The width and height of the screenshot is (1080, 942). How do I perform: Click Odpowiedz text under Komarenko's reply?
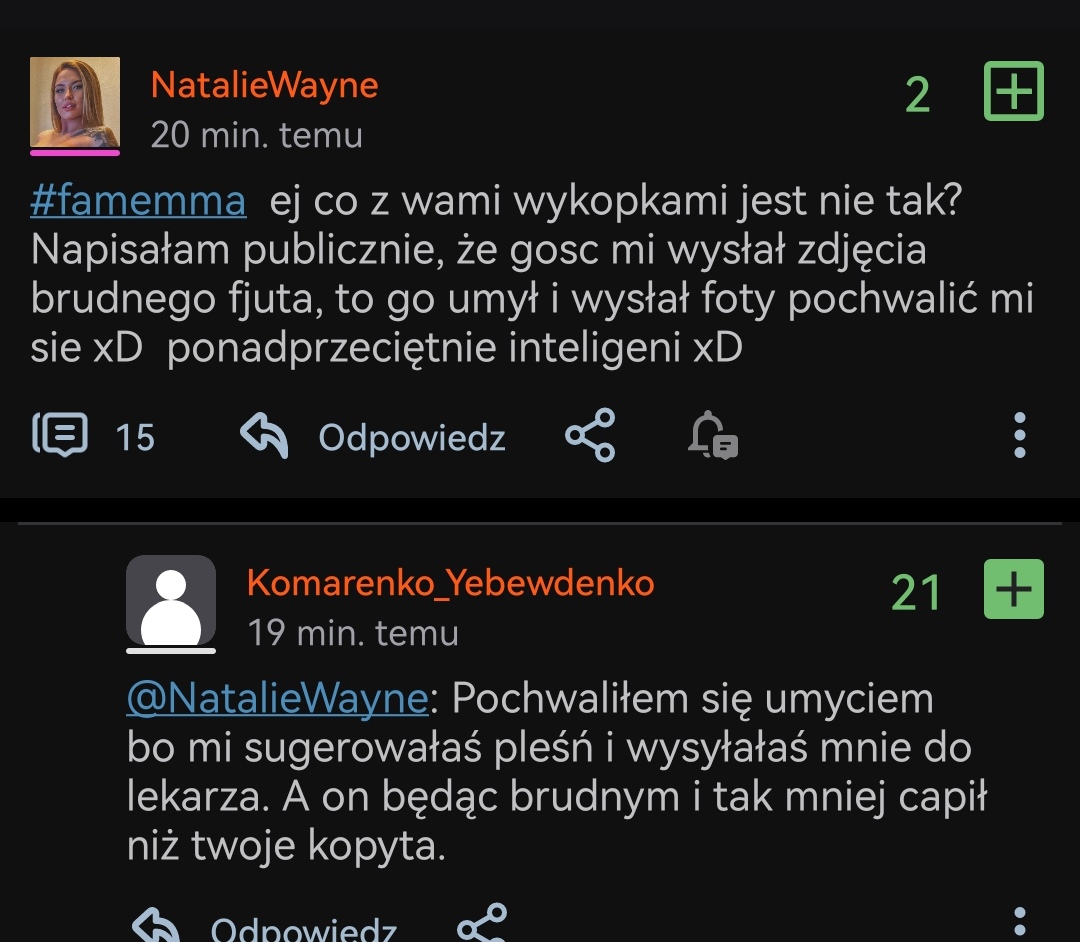(303, 930)
